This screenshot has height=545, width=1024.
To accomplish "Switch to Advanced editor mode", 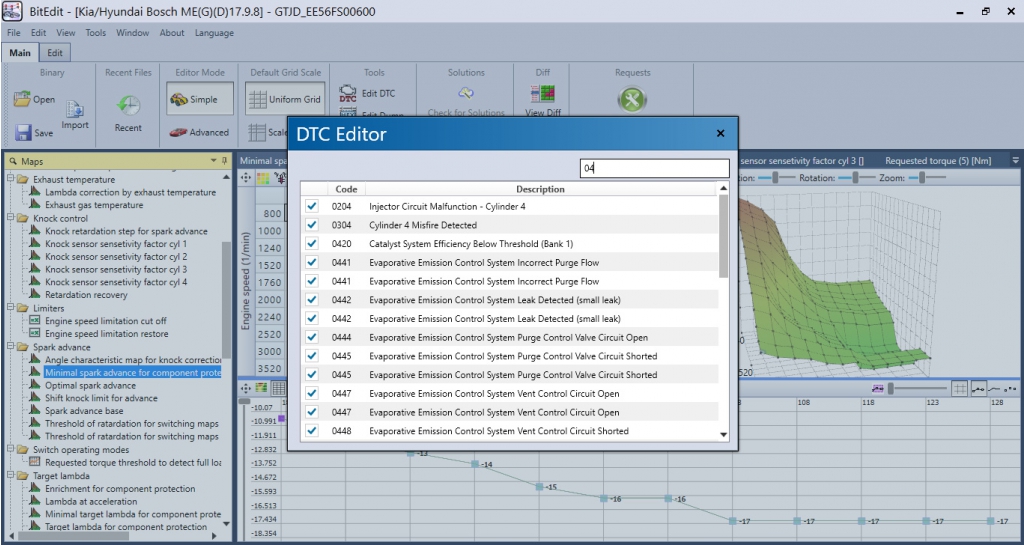I will point(200,132).
